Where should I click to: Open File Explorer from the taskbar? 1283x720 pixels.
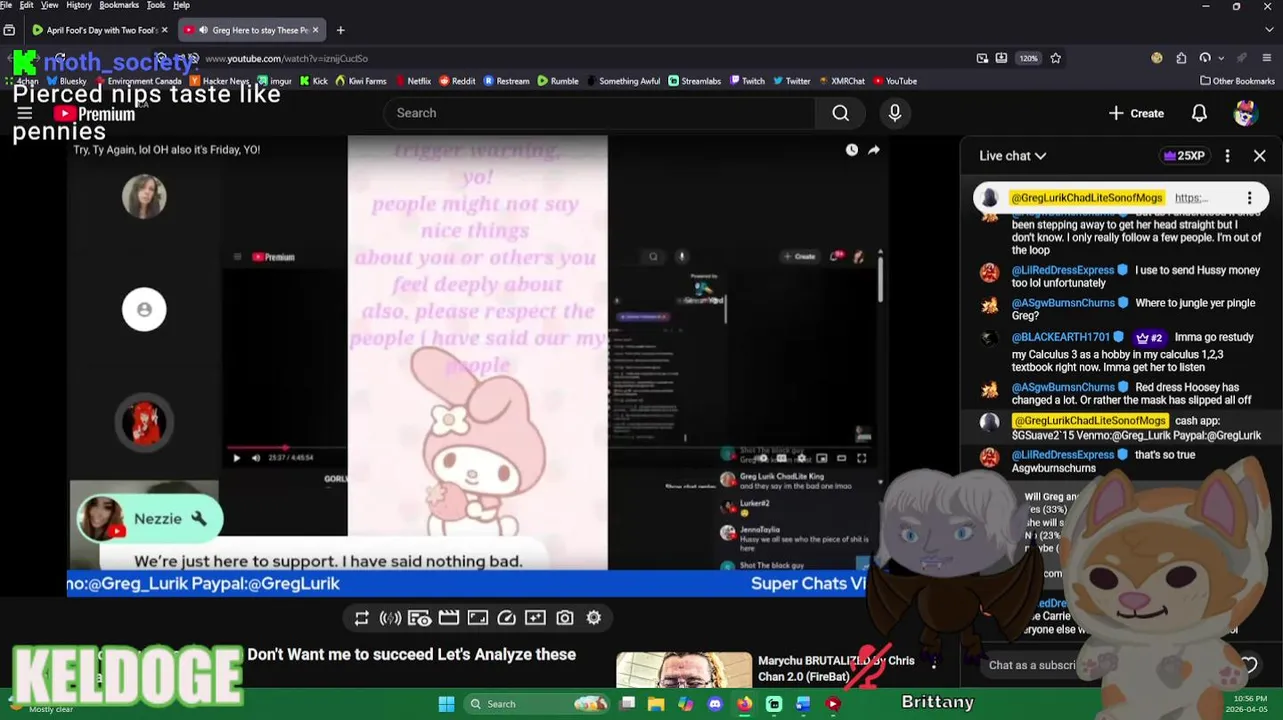click(656, 704)
